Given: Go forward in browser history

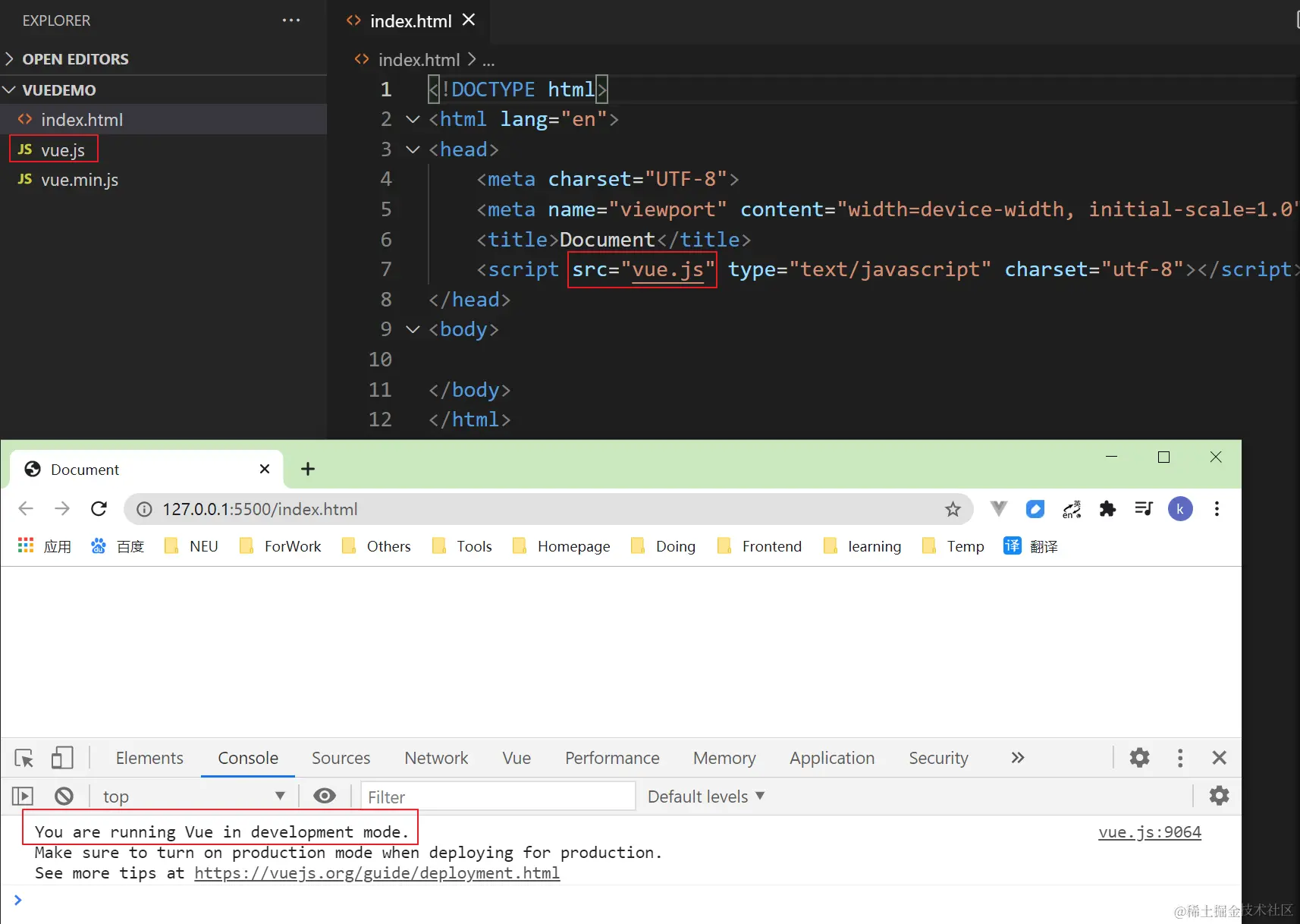Looking at the screenshot, I should tap(62, 509).
